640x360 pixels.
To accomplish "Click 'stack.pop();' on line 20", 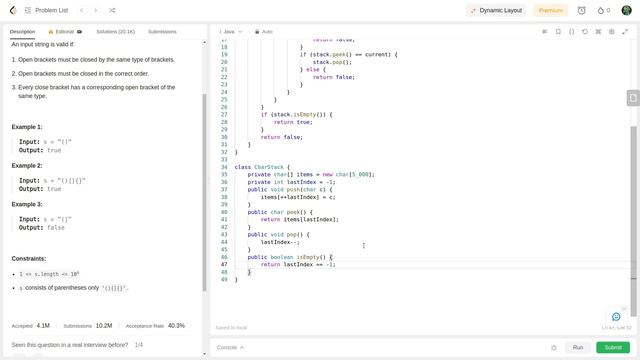I will click(332, 62).
